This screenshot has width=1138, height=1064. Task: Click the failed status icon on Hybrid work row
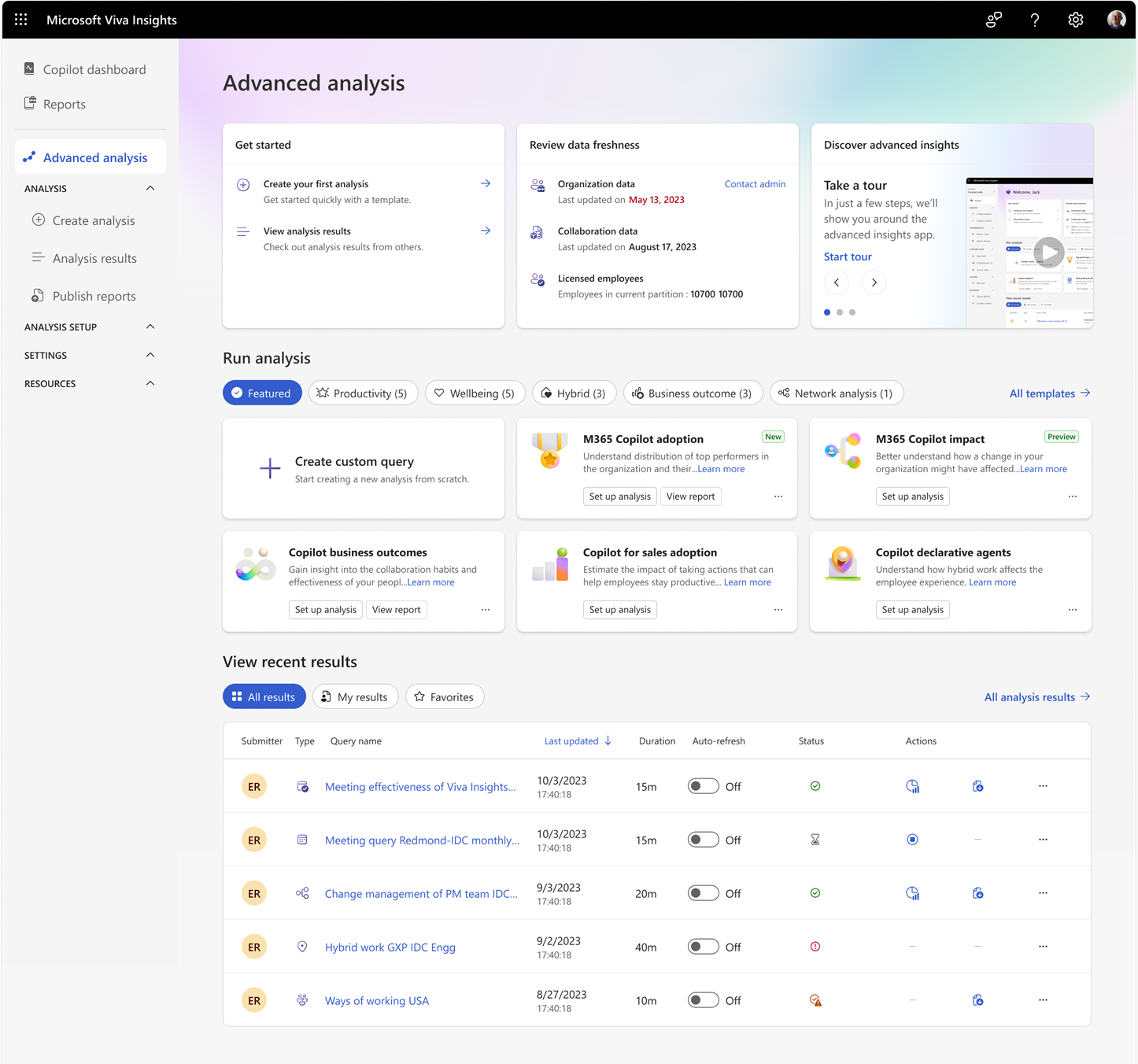pyautogui.click(x=815, y=947)
